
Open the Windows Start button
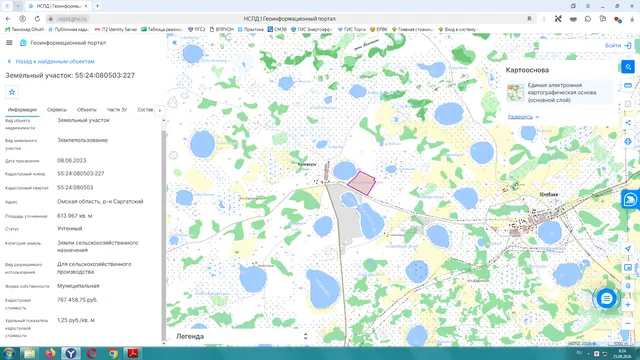9,353
